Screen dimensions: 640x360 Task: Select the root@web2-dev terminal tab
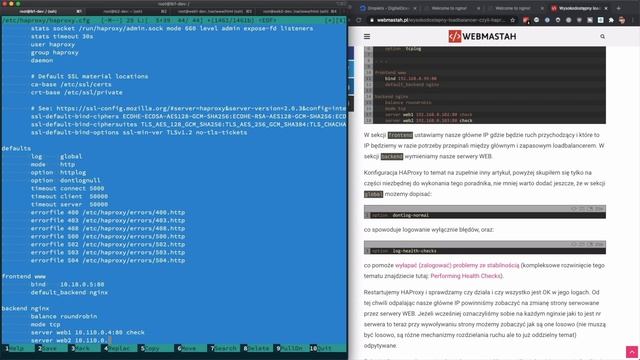click(300, 11)
